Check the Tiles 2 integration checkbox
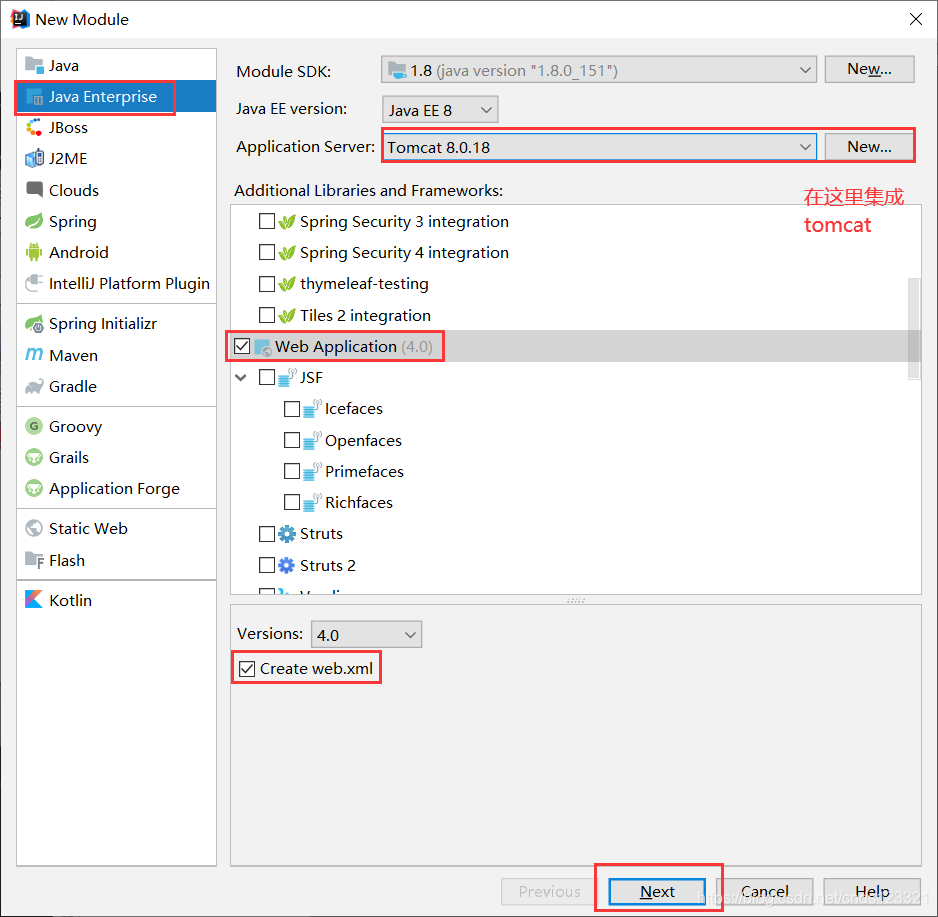This screenshot has width=938, height=917. coord(267,315)
